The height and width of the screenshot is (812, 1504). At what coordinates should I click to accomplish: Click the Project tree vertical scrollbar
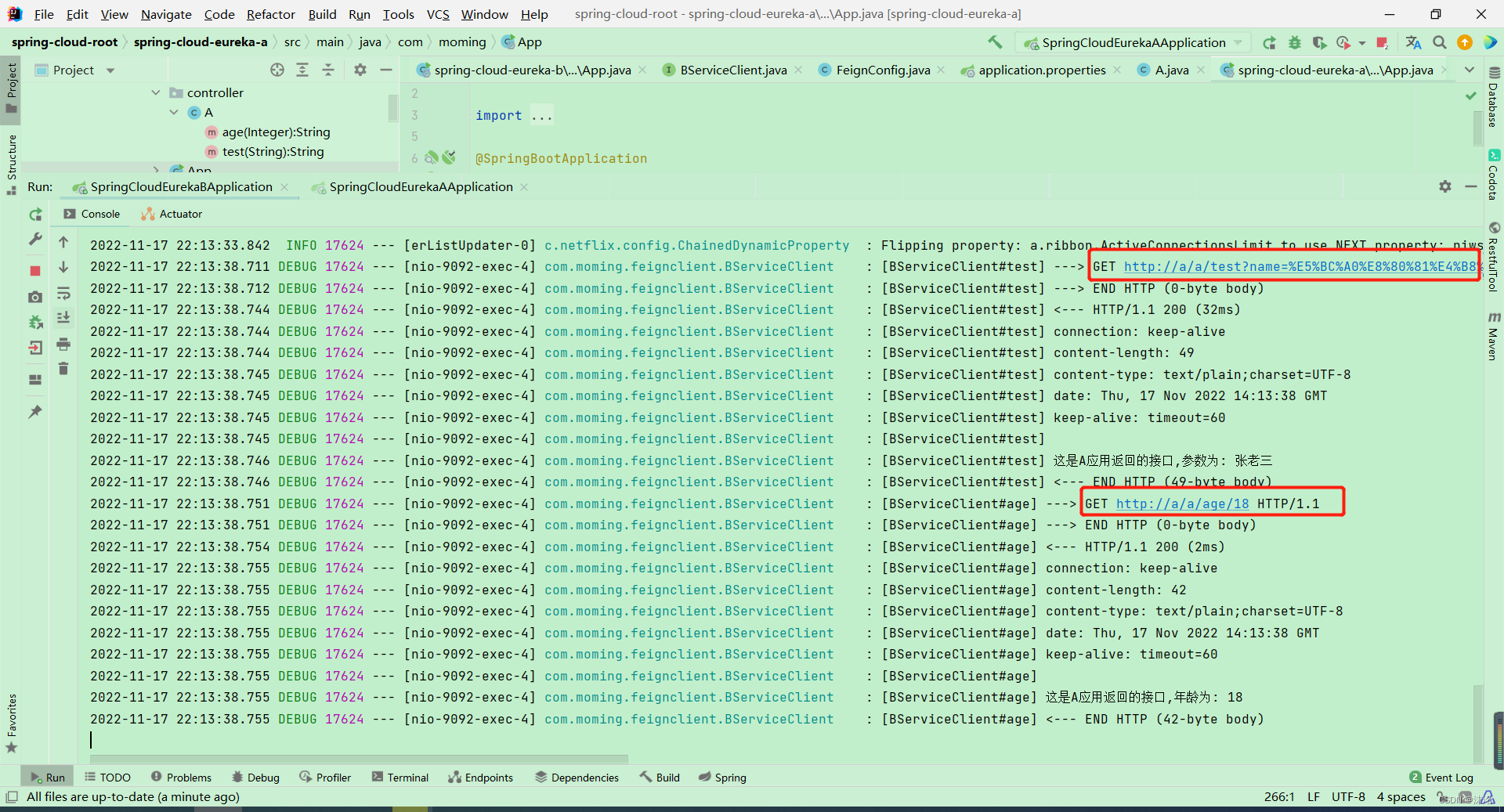point(393,107)
